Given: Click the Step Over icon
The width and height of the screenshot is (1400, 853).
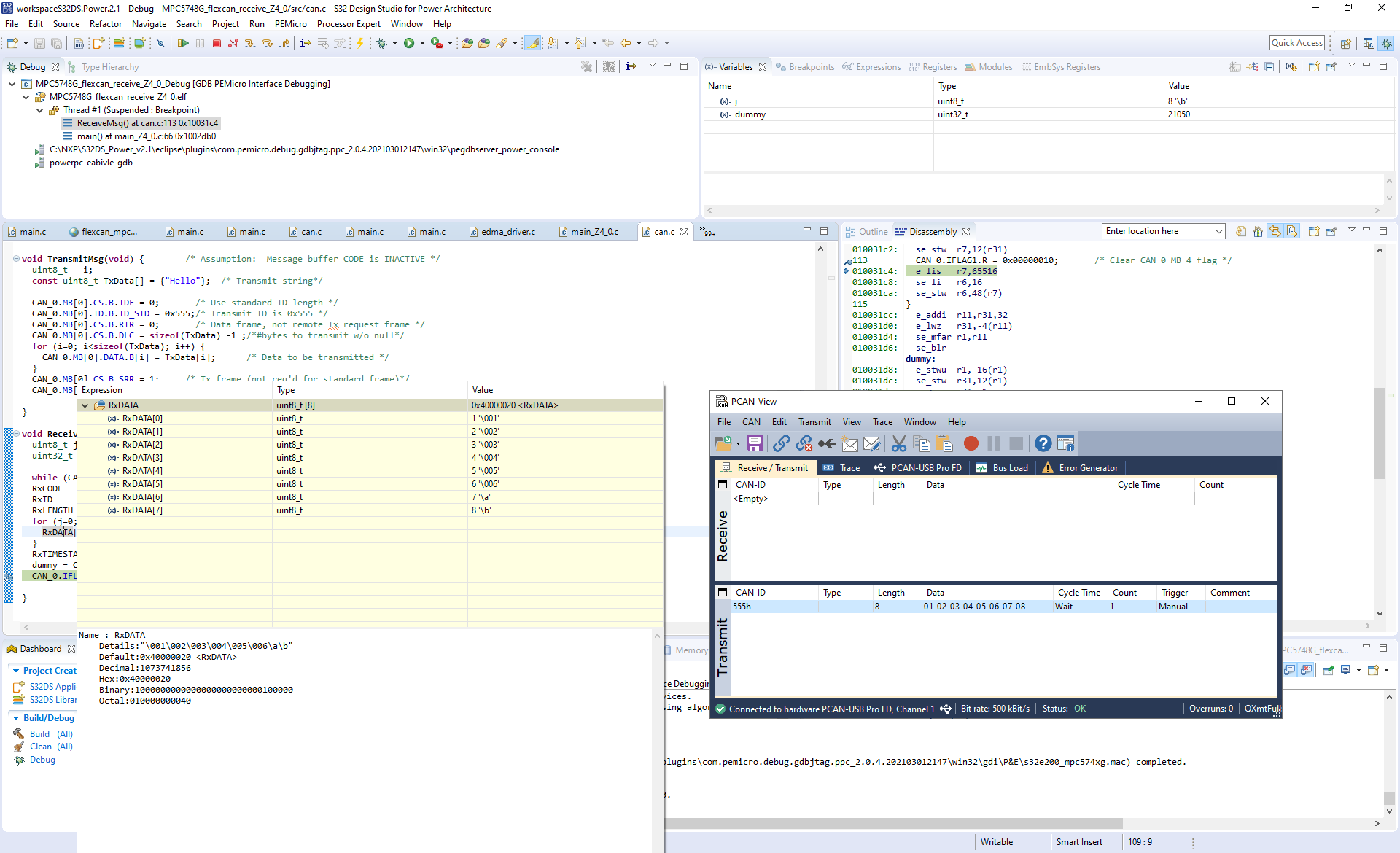Looking at the screenshot, I should [267, 44].
